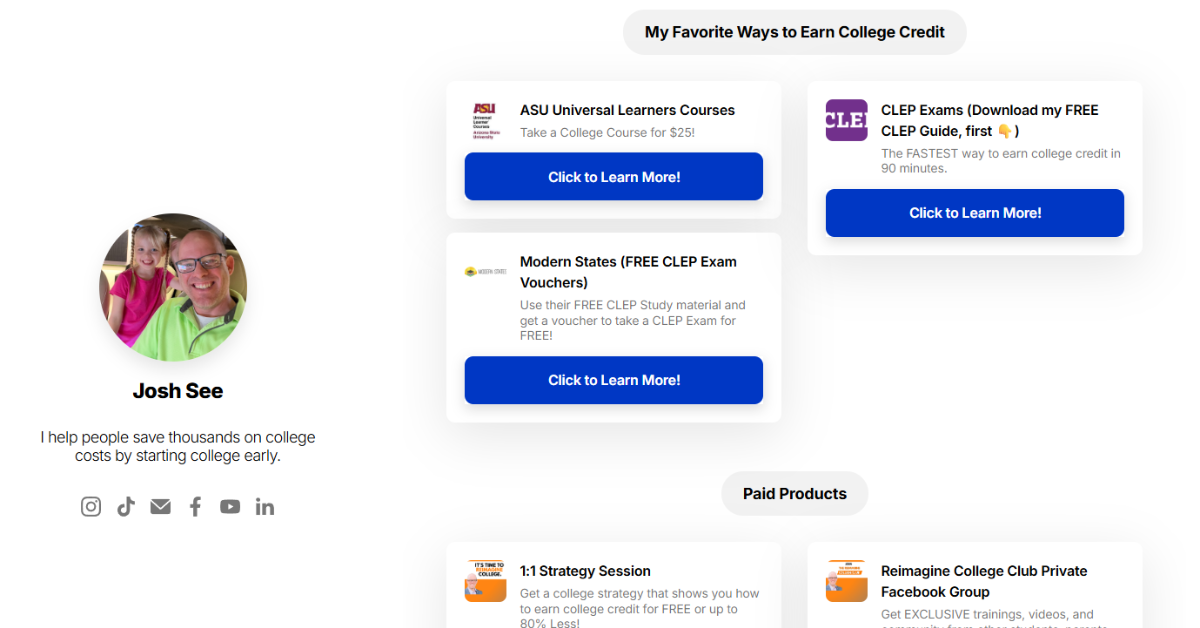Open the LinkedIn profile icon
This screenshot has width=1200, height=628.
coord(265,507)
